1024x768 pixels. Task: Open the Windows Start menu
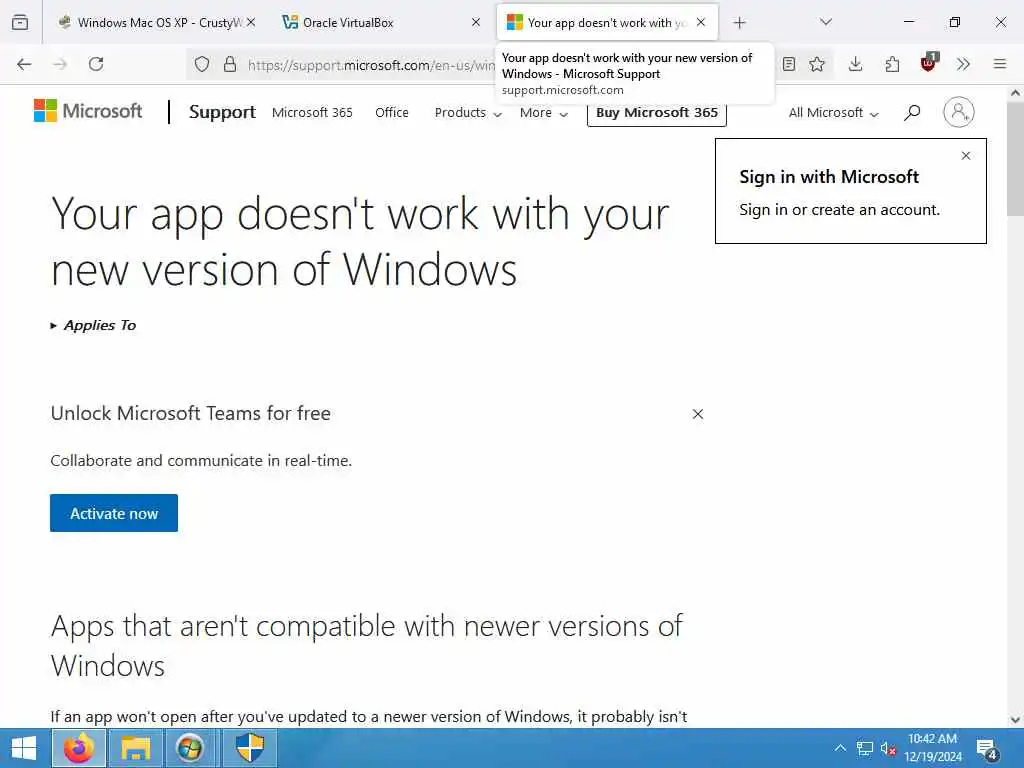(x=24, y=748)
